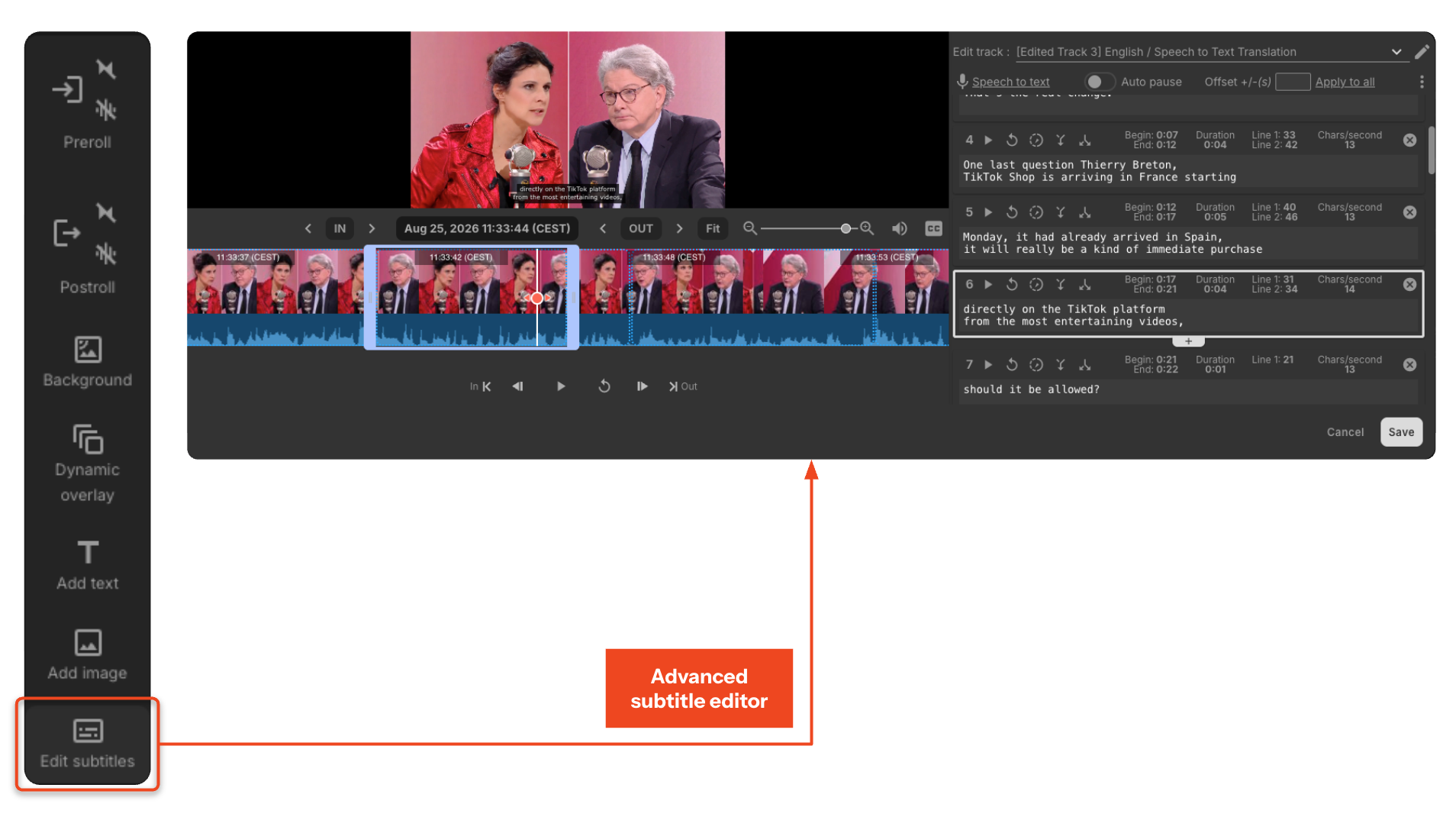Viewport: 1456px width, 817px height.
Task: Play subtitle 4
Action: pyautogui.click(x=988, y=140)
